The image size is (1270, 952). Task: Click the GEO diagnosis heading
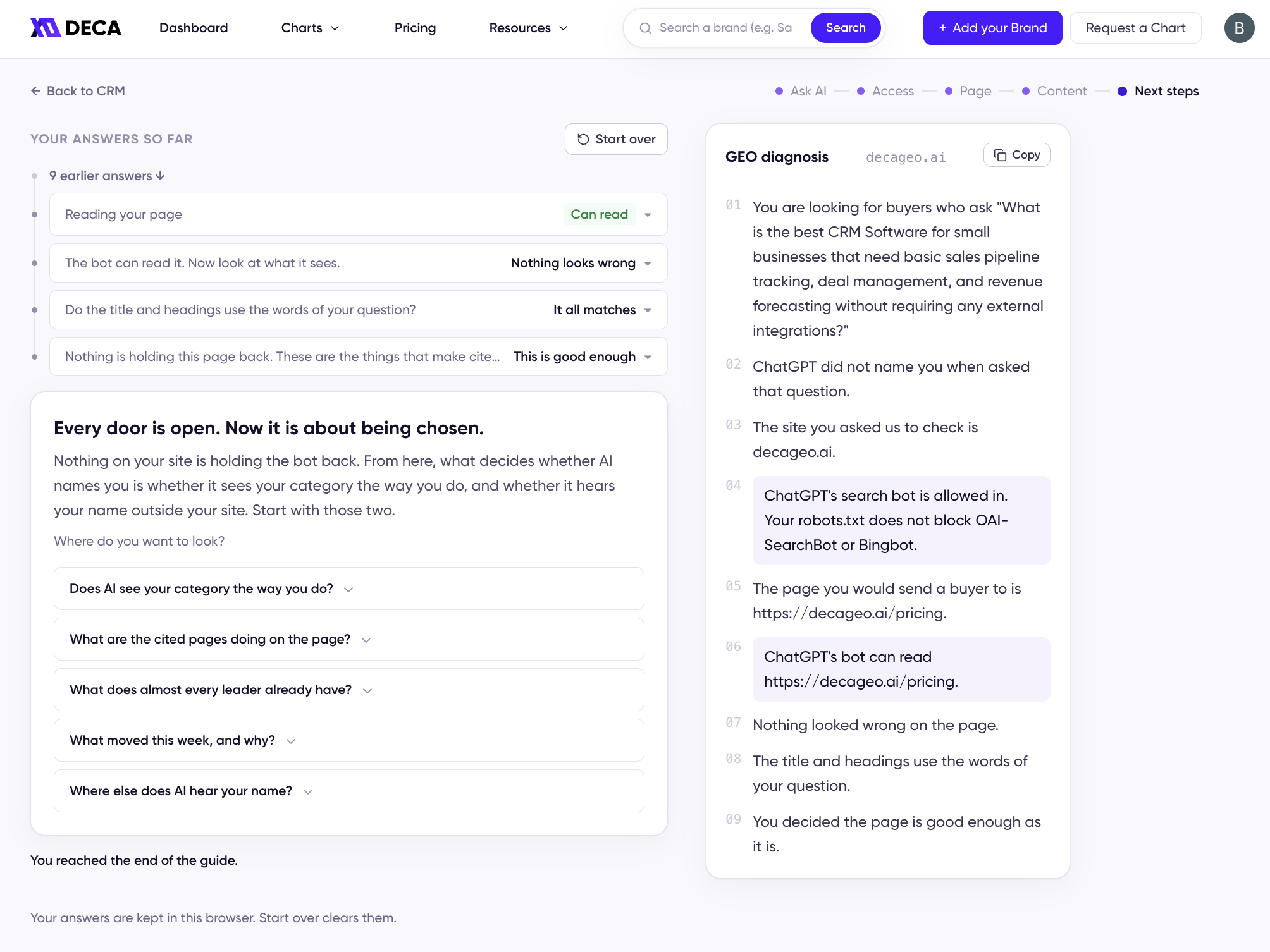point(777,157)
